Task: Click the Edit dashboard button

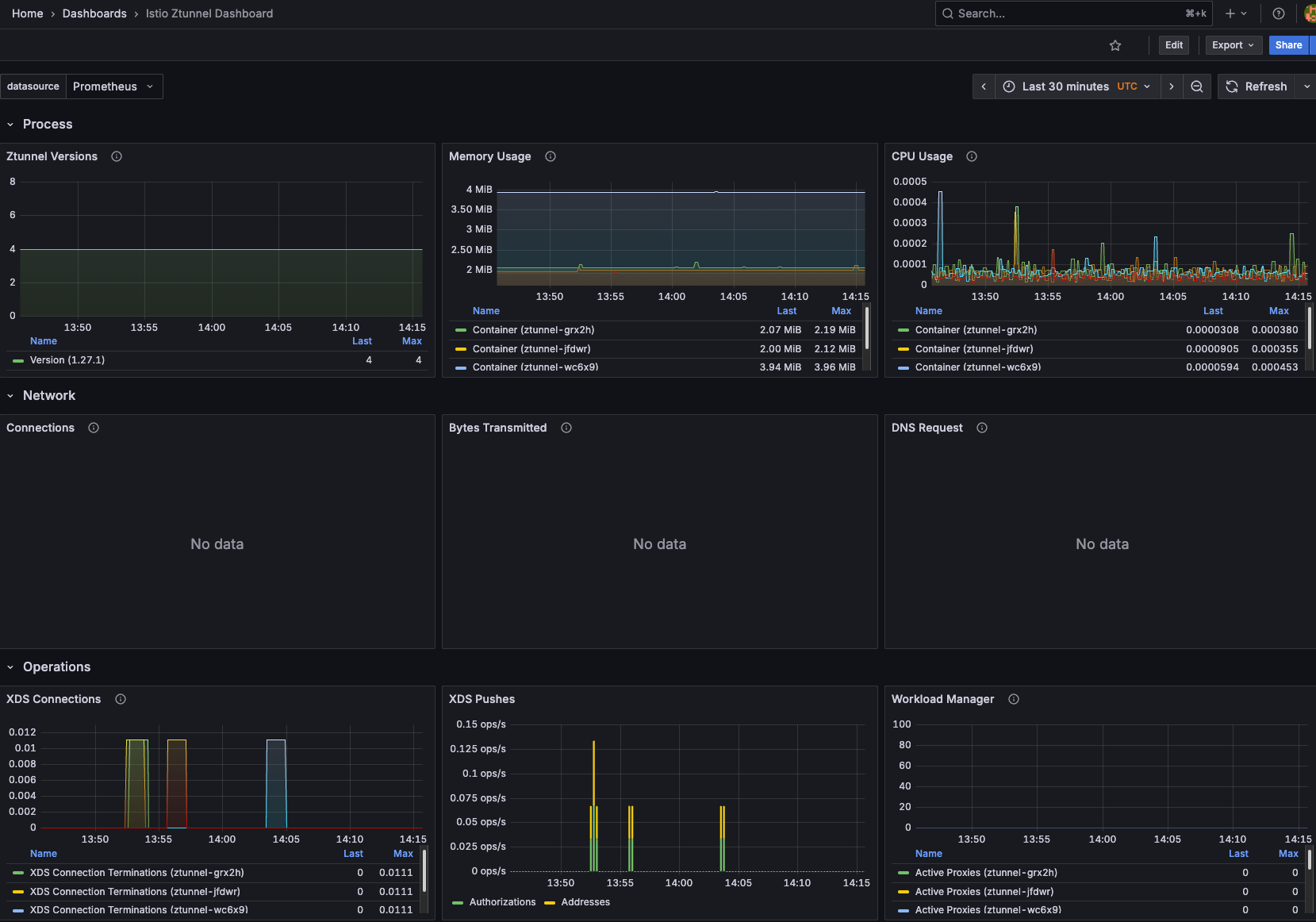Action: (1174, 45)
